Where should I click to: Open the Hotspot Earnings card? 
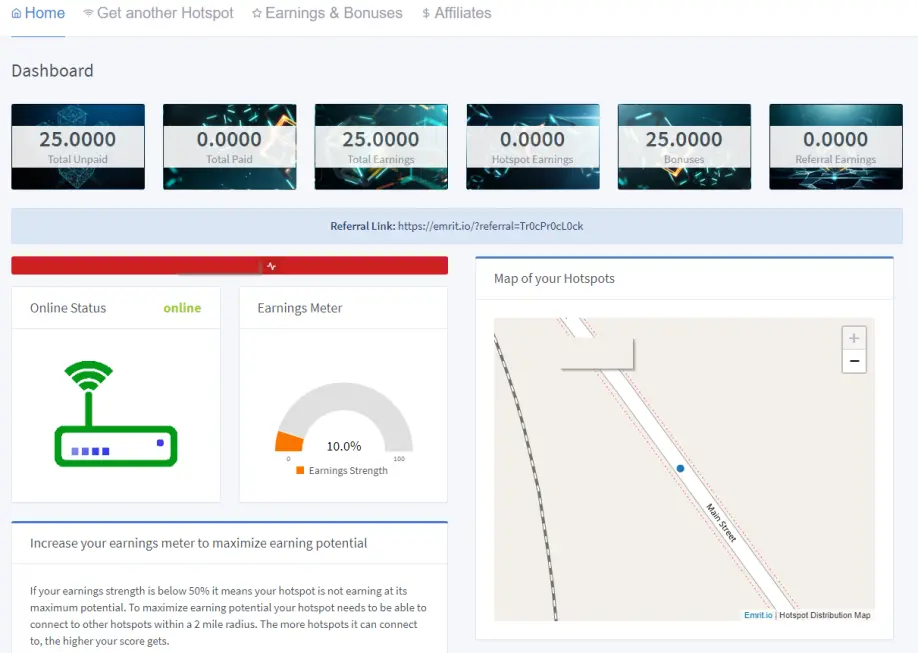click(x=533, y=147)
